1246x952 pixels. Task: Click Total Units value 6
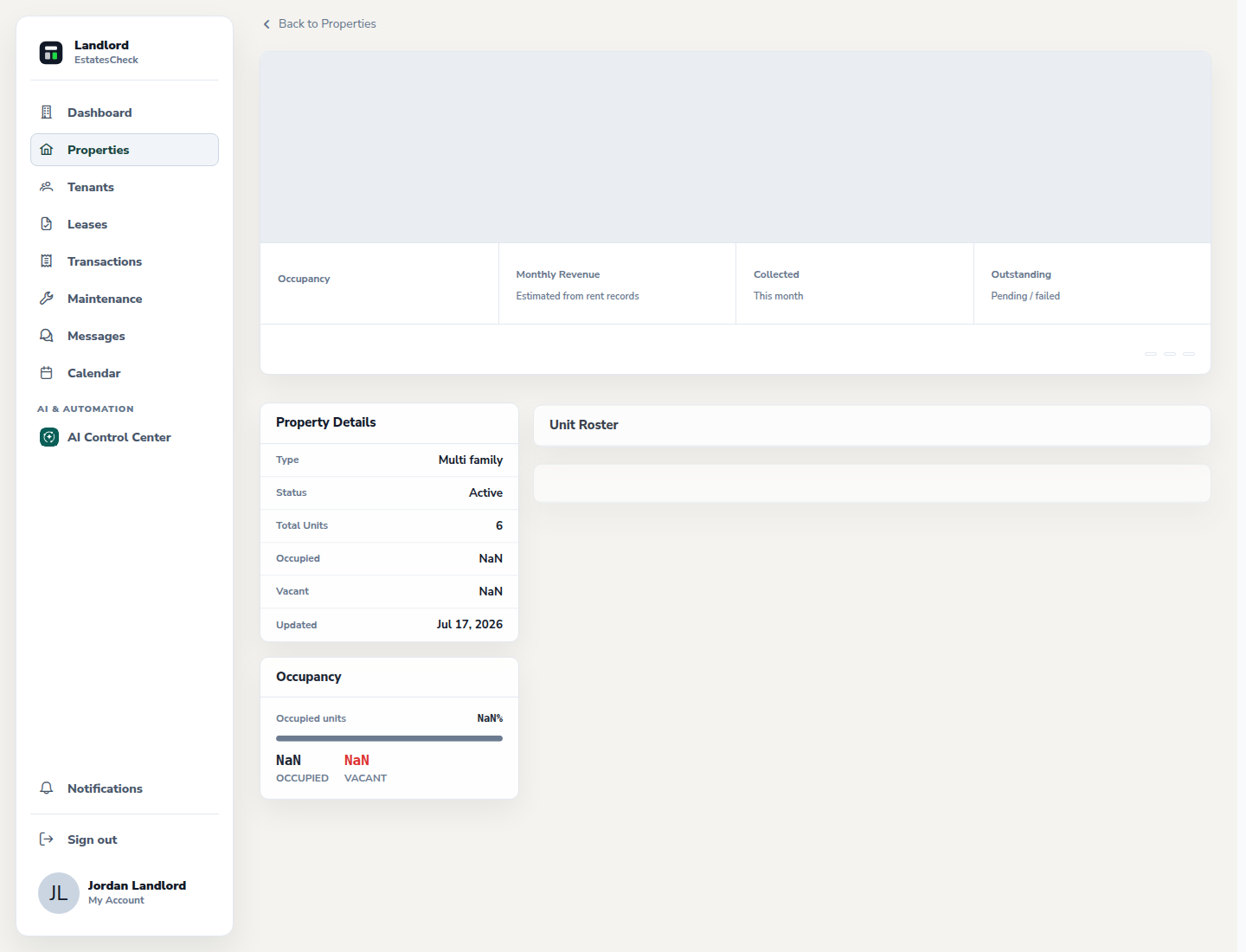point(499,525)
